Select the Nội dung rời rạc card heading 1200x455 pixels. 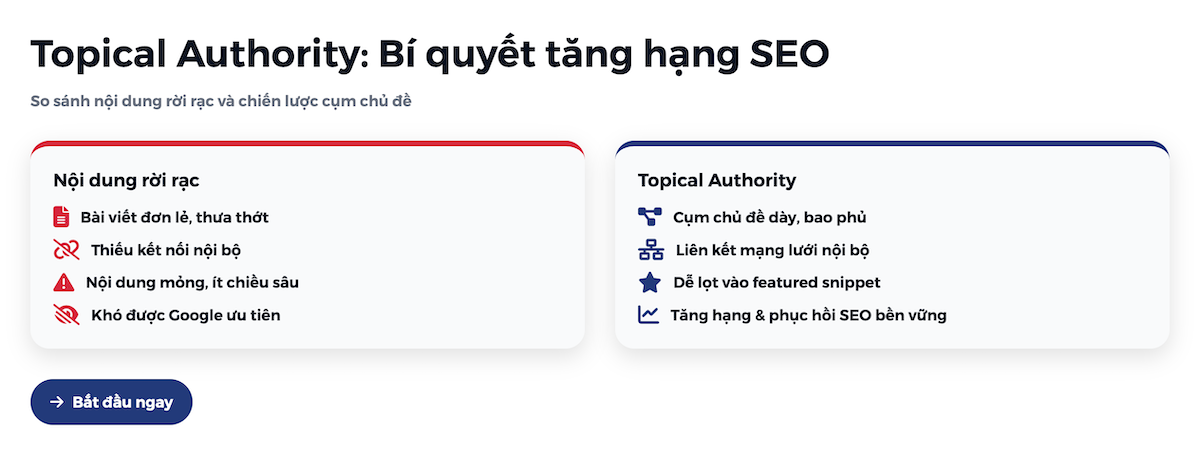coord(126,181)
